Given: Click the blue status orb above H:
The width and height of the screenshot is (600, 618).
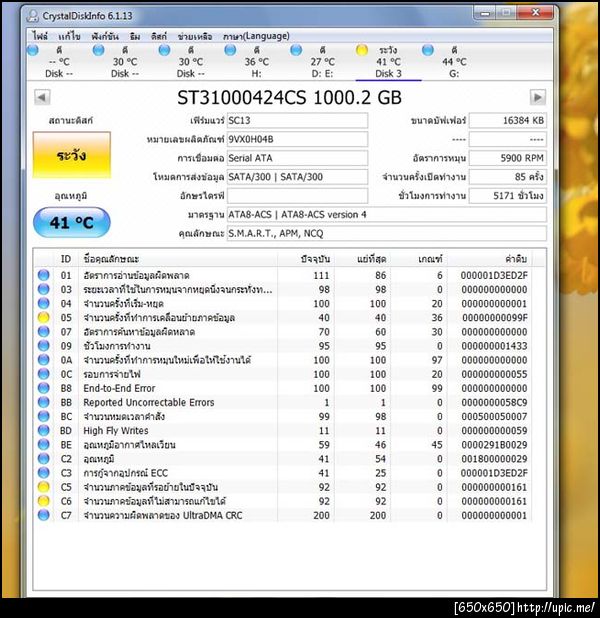Looking at the screenshot, I should point(230,50).
